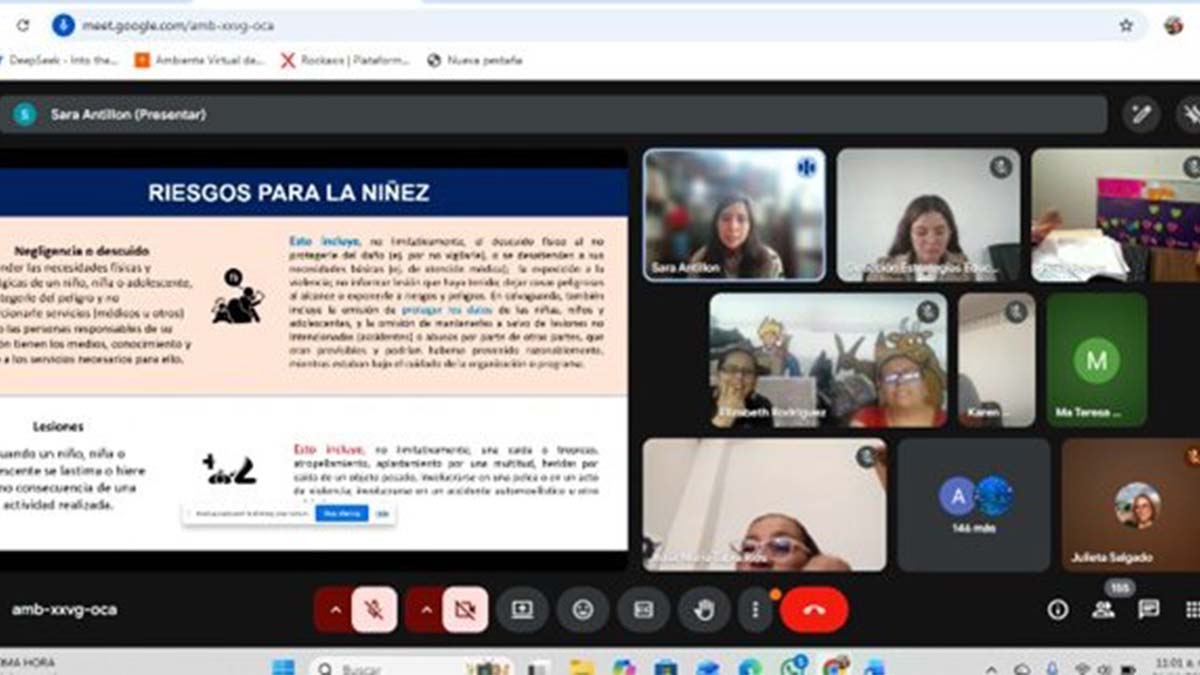Open the chat with everyone panel
Image resolution: width=1200 pixels, height=675 pixels.
(1149, 610)
